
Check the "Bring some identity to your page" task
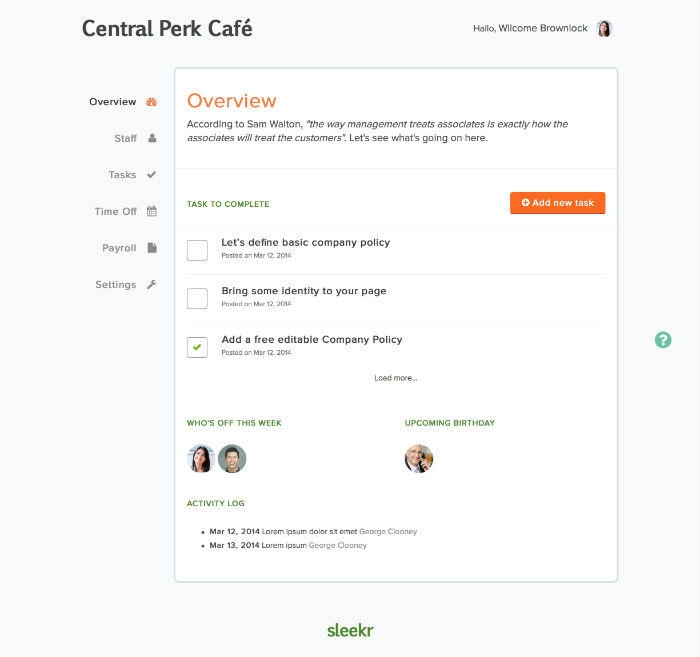198,298
